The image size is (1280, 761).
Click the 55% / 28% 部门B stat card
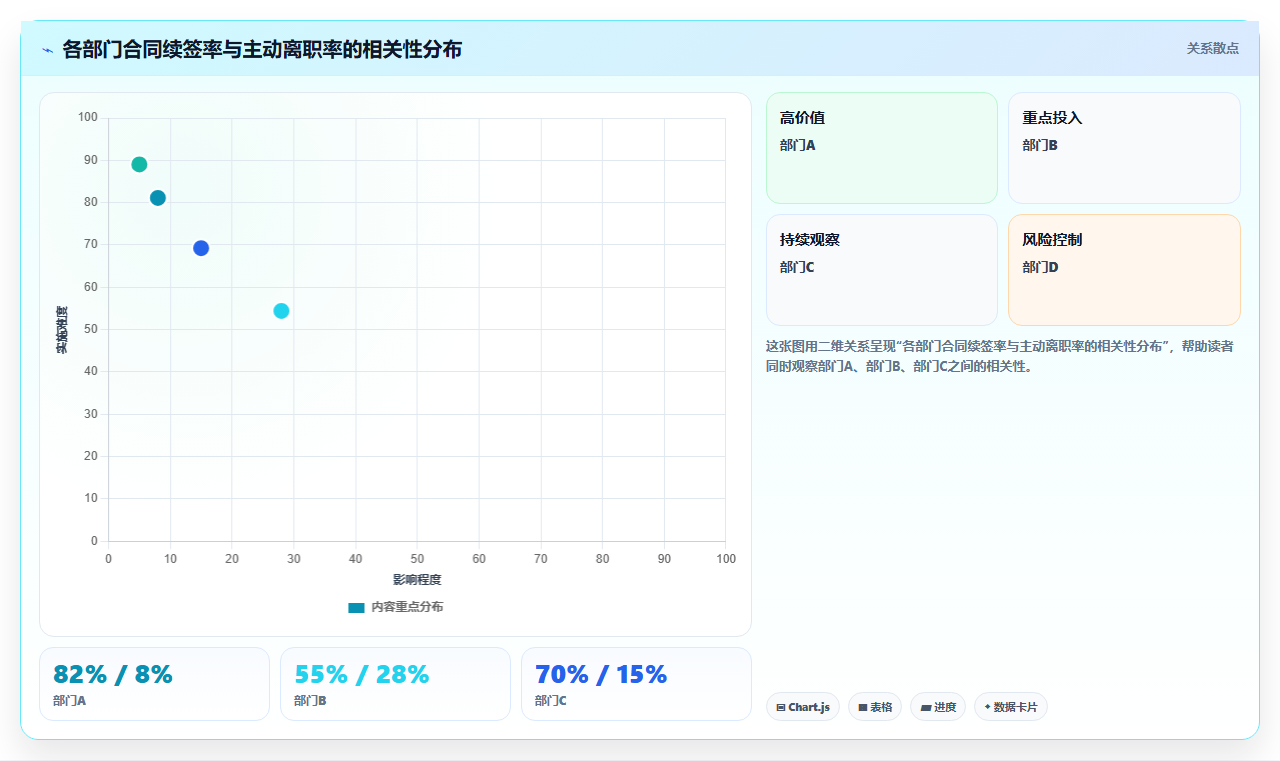click(x=395, y=684)
